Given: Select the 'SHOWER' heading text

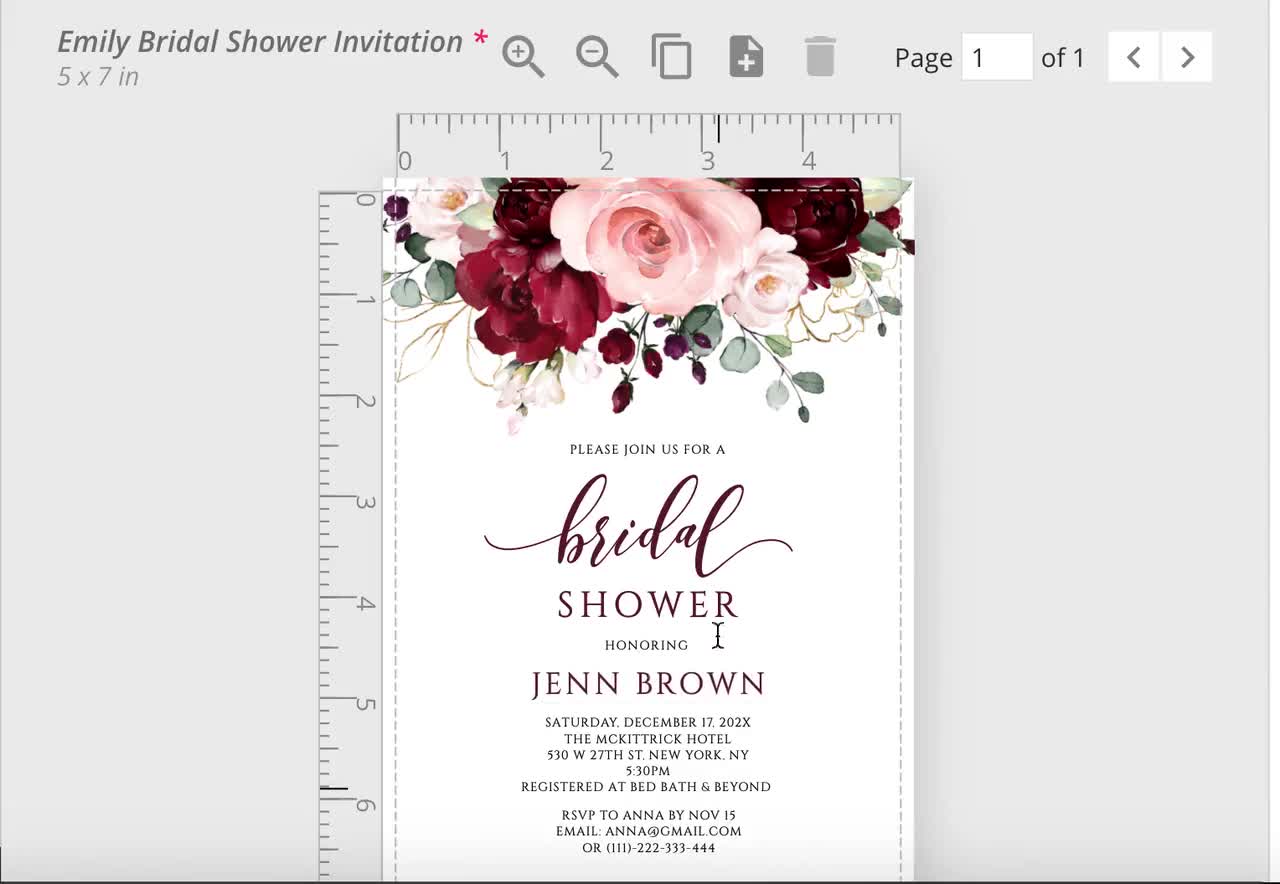Looking at the screenshot, I should click(648, 605).
